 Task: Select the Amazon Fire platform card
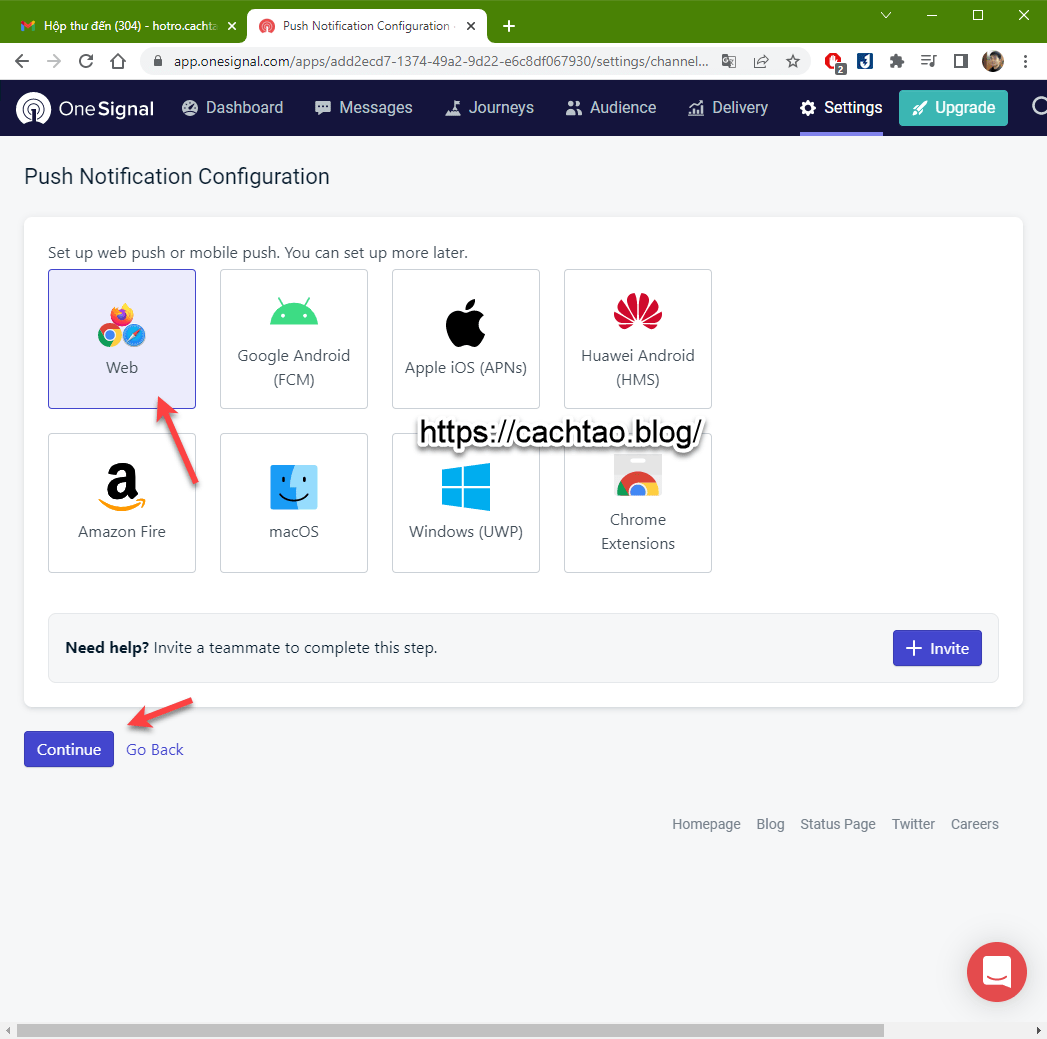pos(122,503)
